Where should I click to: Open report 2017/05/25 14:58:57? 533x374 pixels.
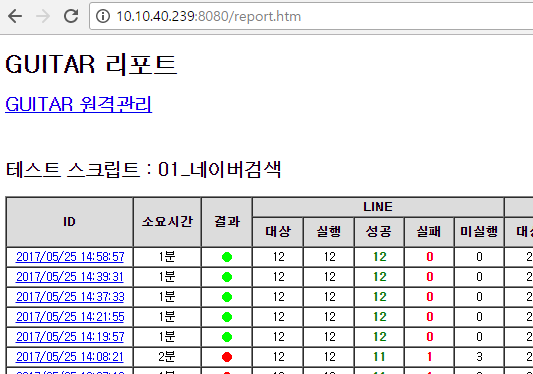[70, 257]
